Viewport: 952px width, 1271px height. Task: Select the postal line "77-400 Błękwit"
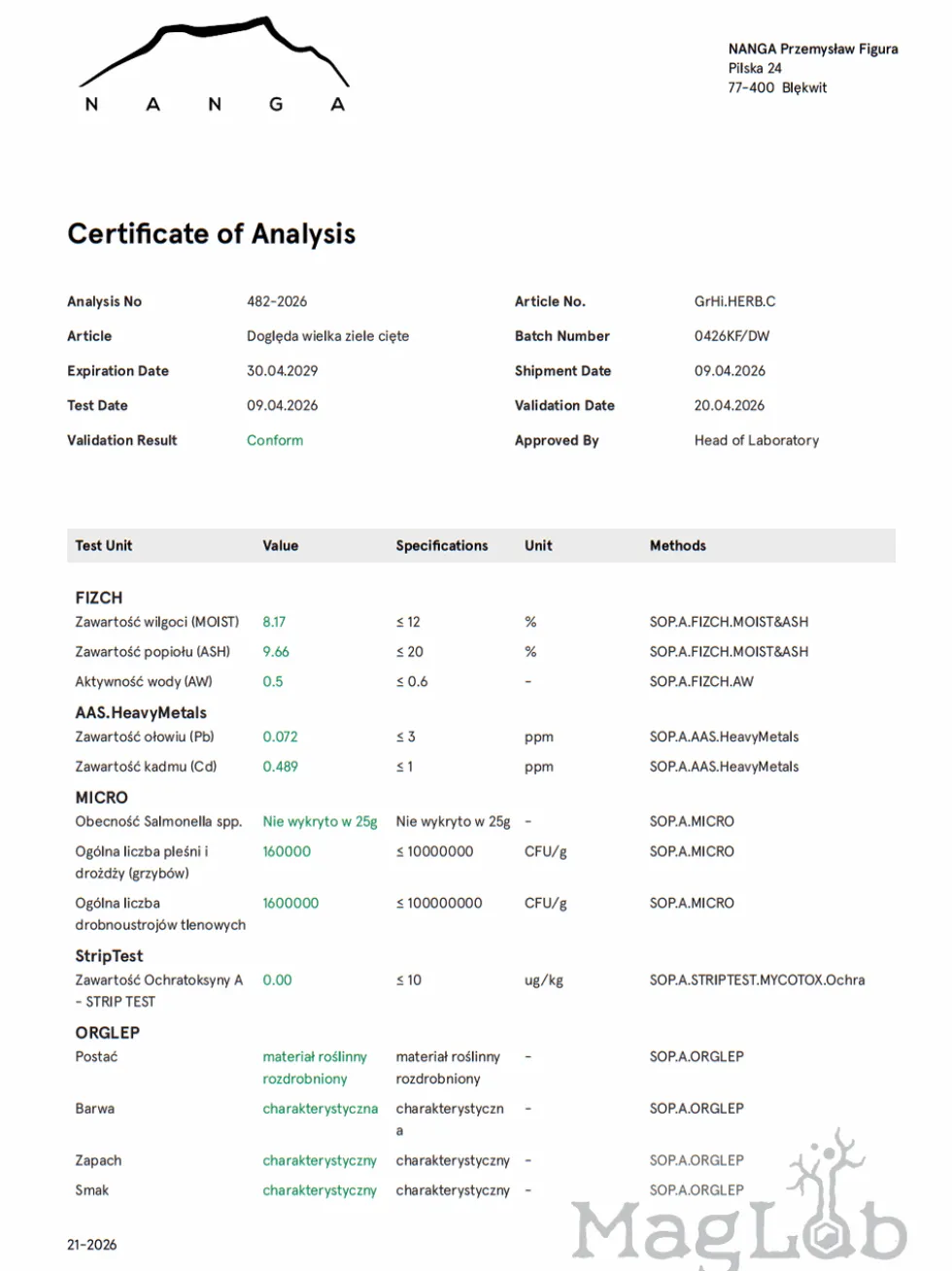coord(777,87)
